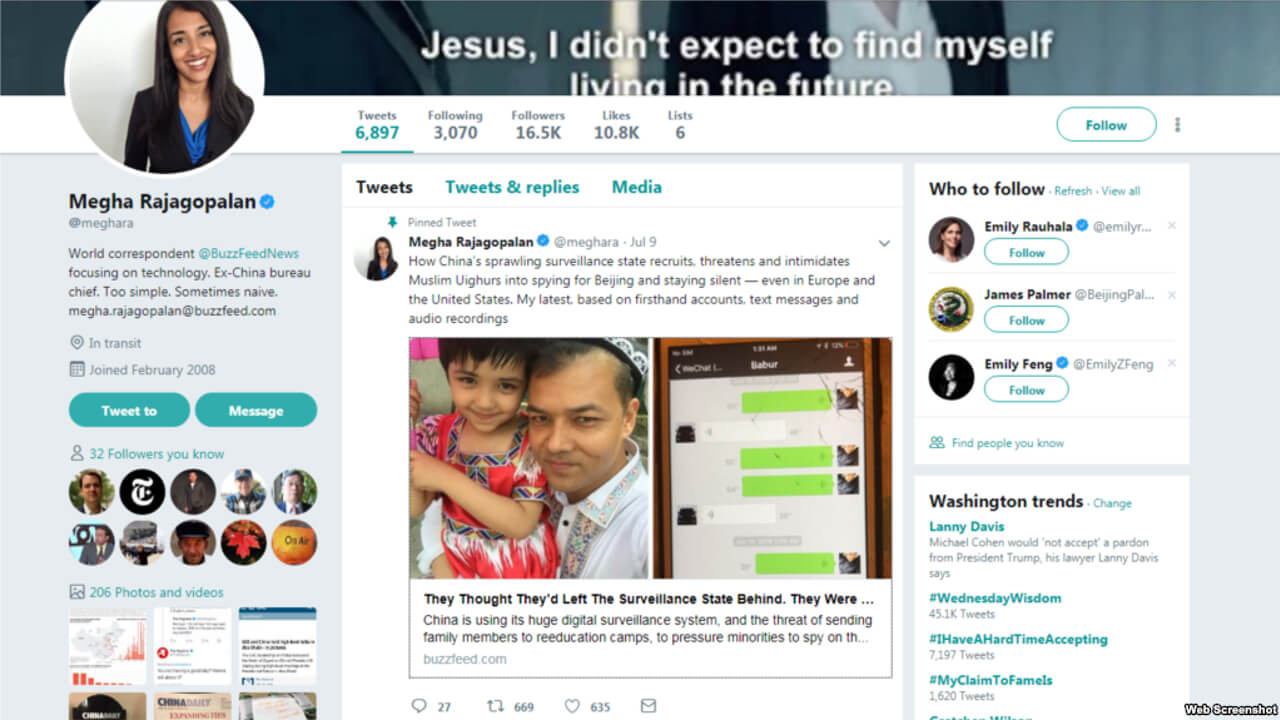The height and width of the screenshot is (720, 1280).
Task: Dismiss James Palmer suggestion with X
Action: coord(1172,295)
